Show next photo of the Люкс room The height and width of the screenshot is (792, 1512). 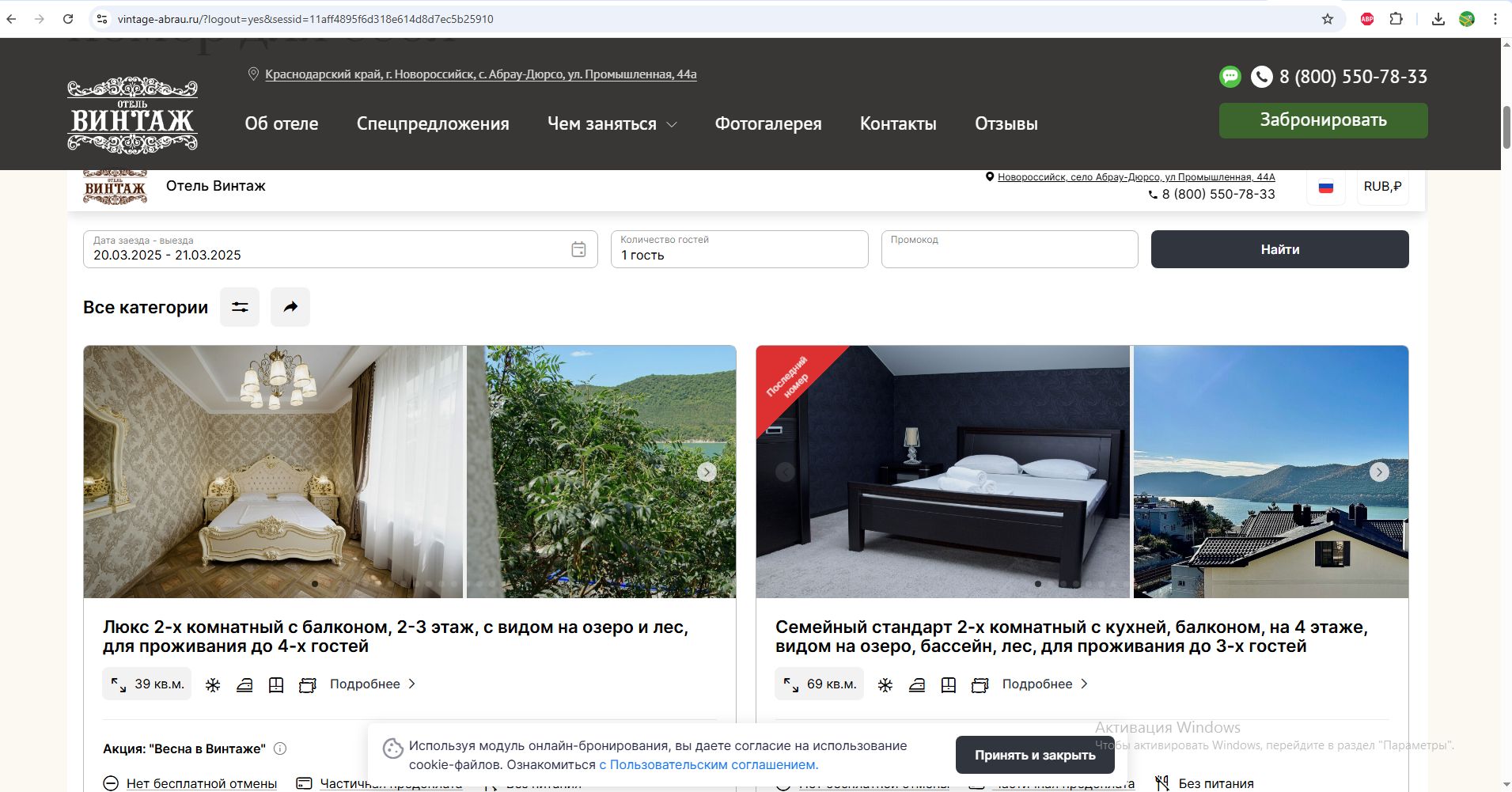pos(707,472)
